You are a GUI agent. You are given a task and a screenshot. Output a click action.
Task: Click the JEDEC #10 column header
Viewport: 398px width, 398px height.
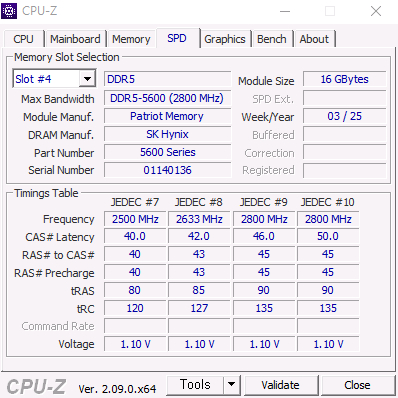click(x=328, y=202)
